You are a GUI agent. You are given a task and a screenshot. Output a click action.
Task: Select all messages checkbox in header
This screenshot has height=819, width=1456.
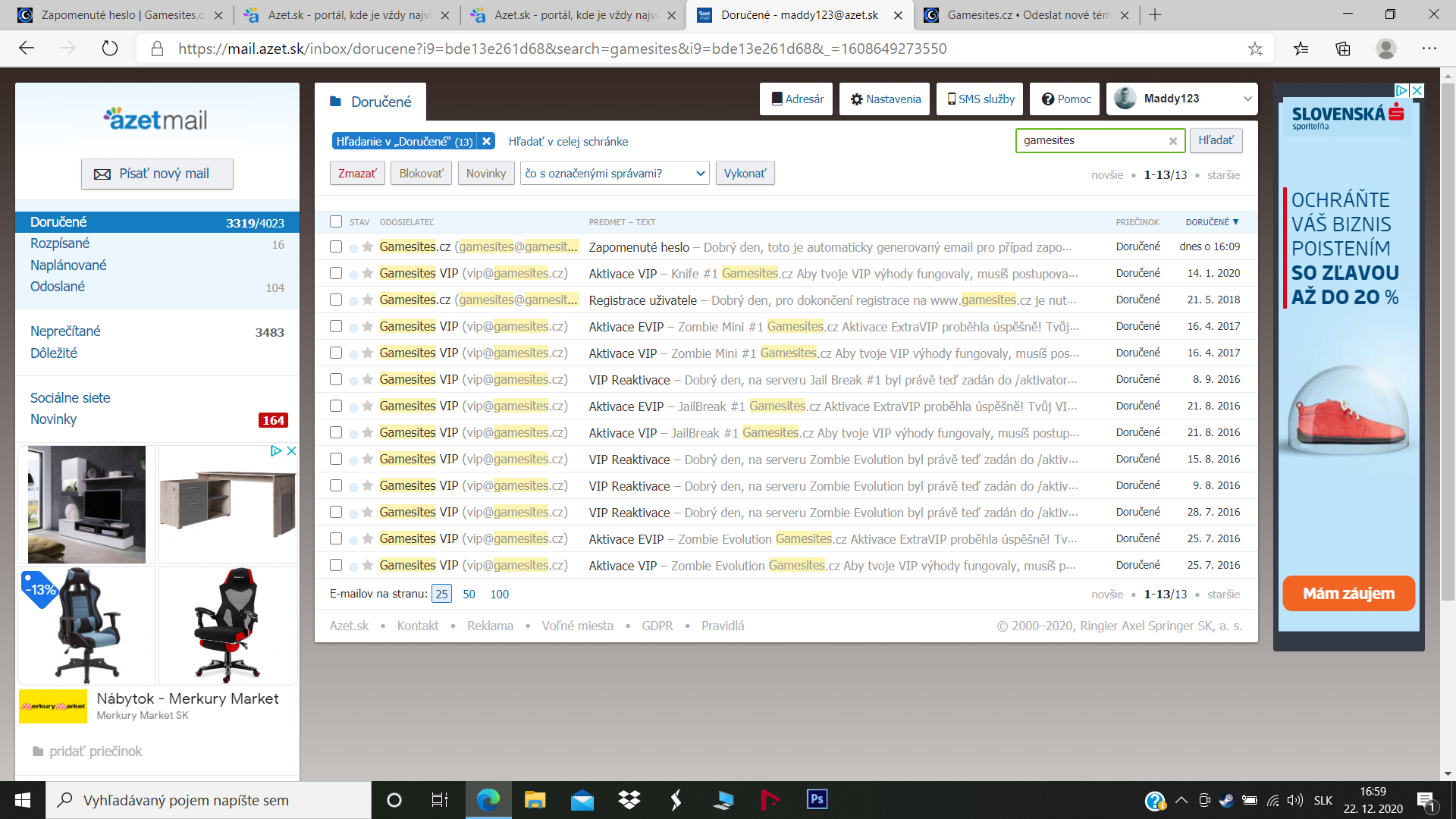point(336,221)
